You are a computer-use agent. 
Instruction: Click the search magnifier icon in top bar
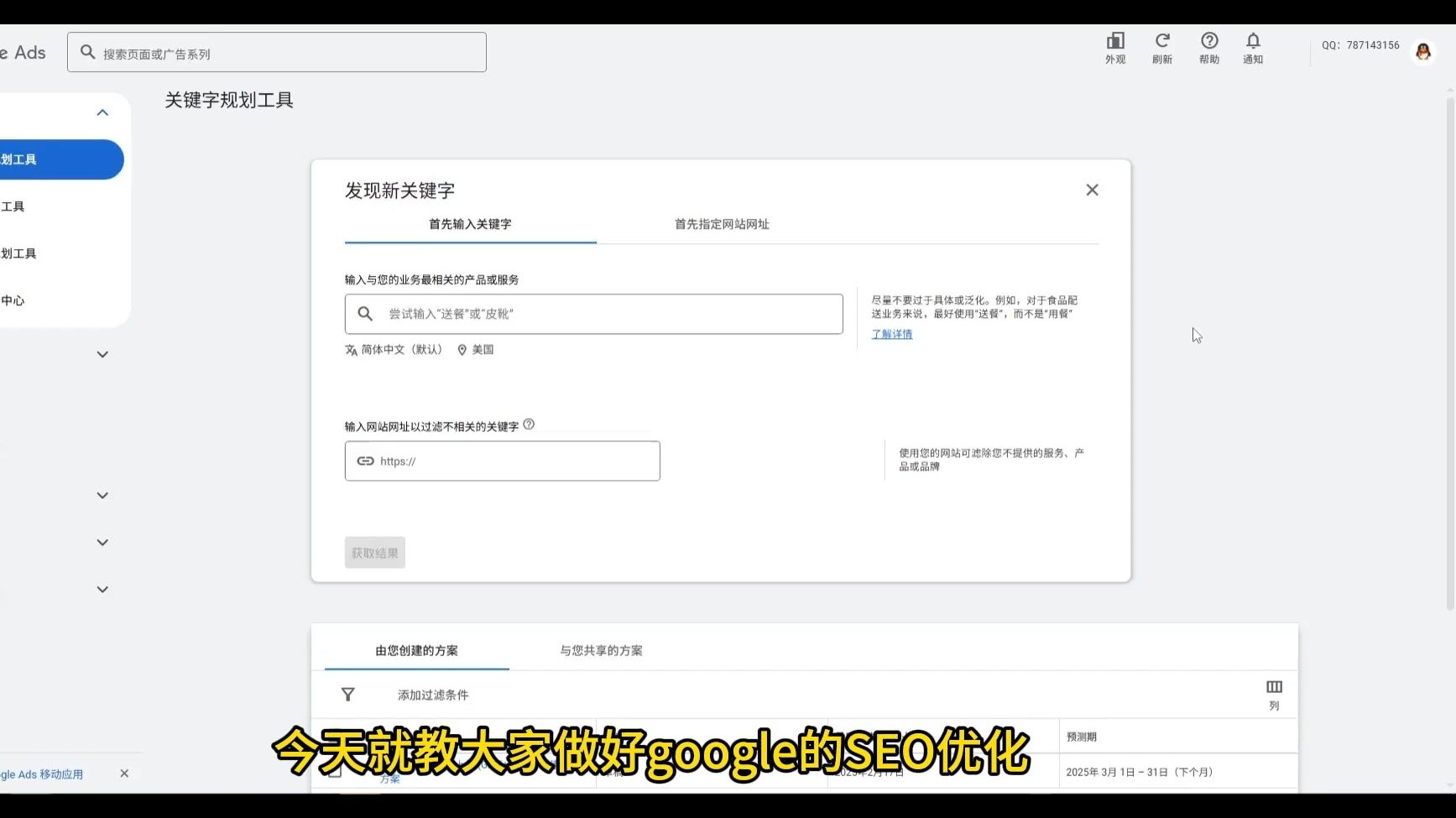(87, 52)
